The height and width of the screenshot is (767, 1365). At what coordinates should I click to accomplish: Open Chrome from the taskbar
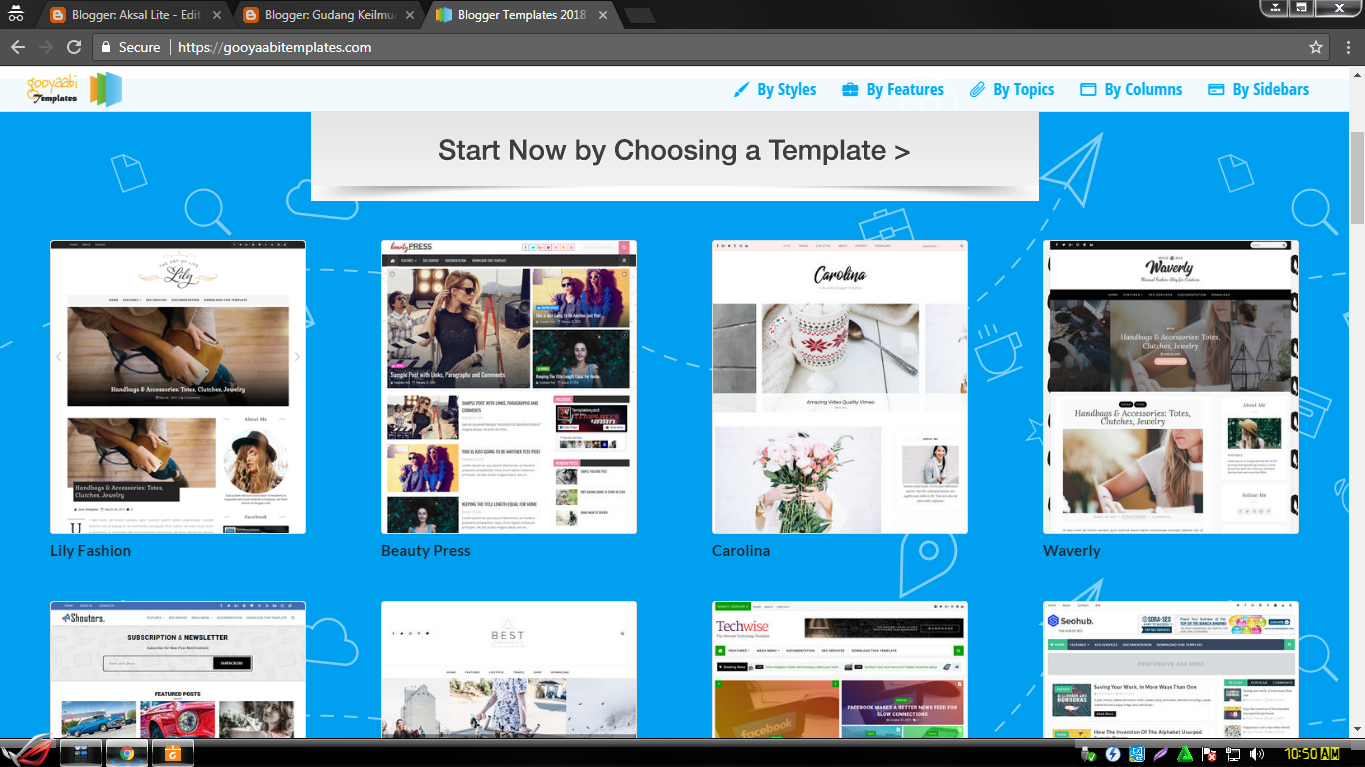coord(126,753)
